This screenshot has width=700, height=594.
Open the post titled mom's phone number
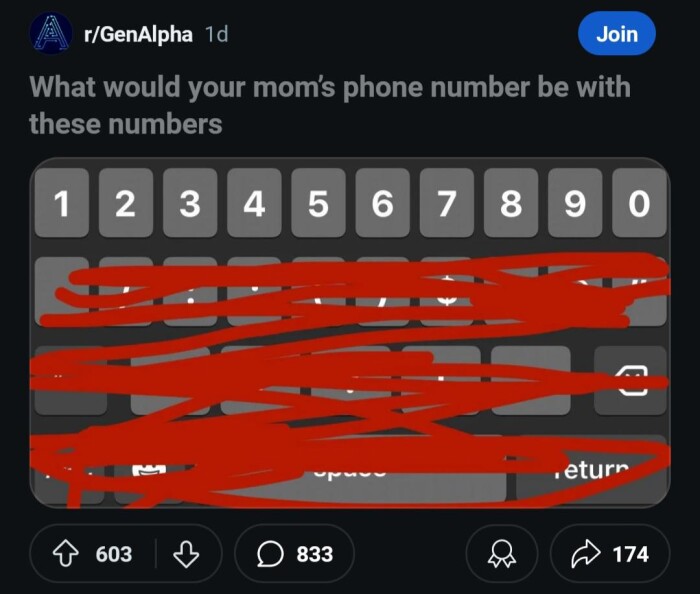tap(329, 105)
